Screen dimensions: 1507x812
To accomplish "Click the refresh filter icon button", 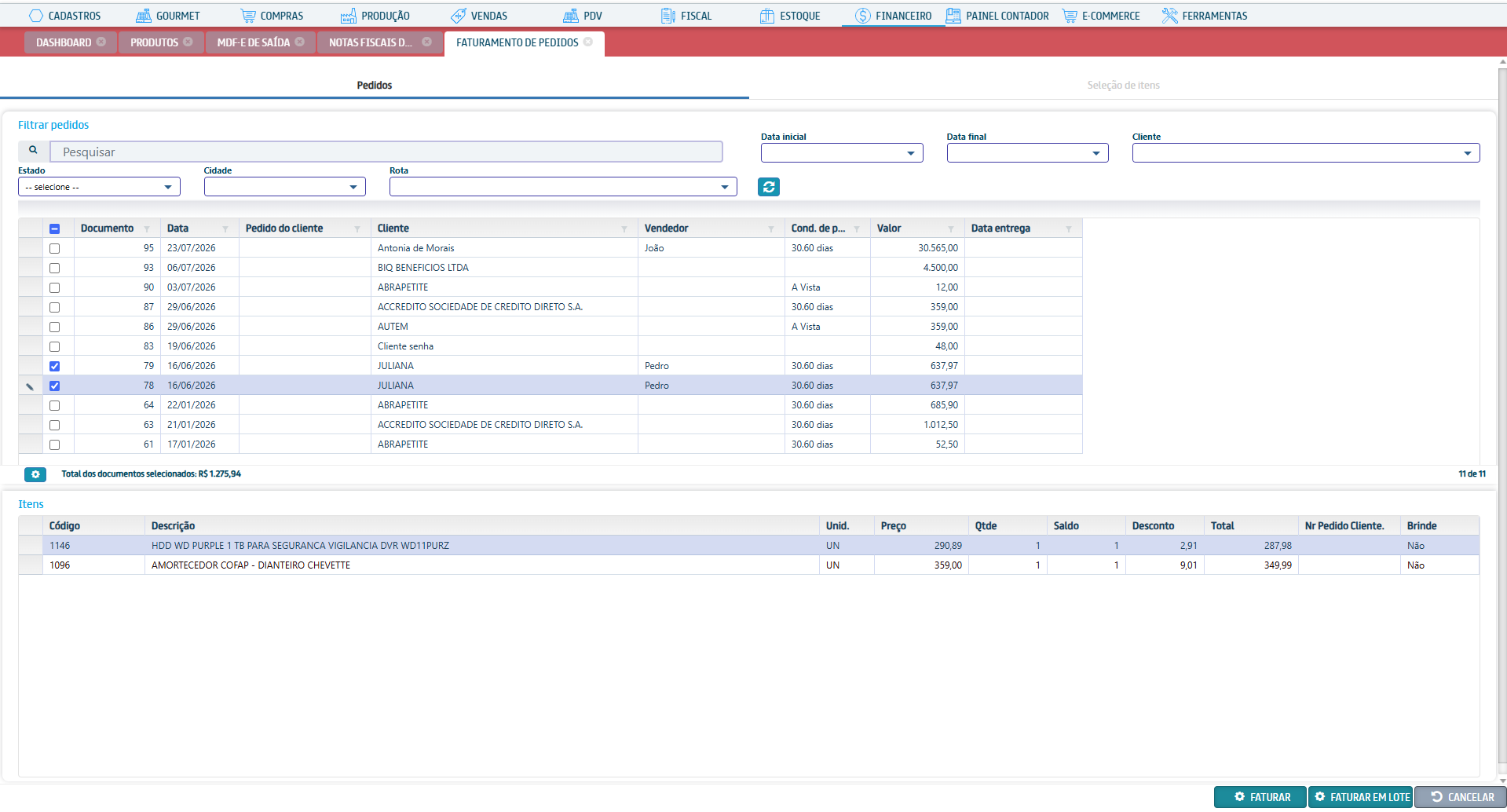I will coord(769,187).
